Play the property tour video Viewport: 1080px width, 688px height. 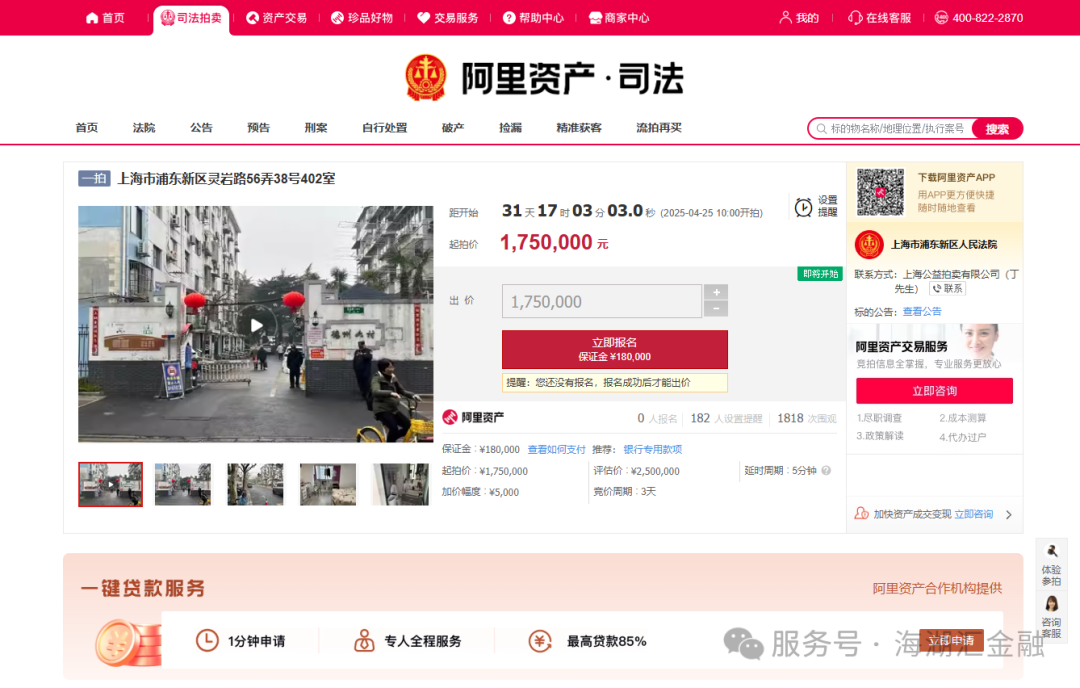[x=255, y=323]
